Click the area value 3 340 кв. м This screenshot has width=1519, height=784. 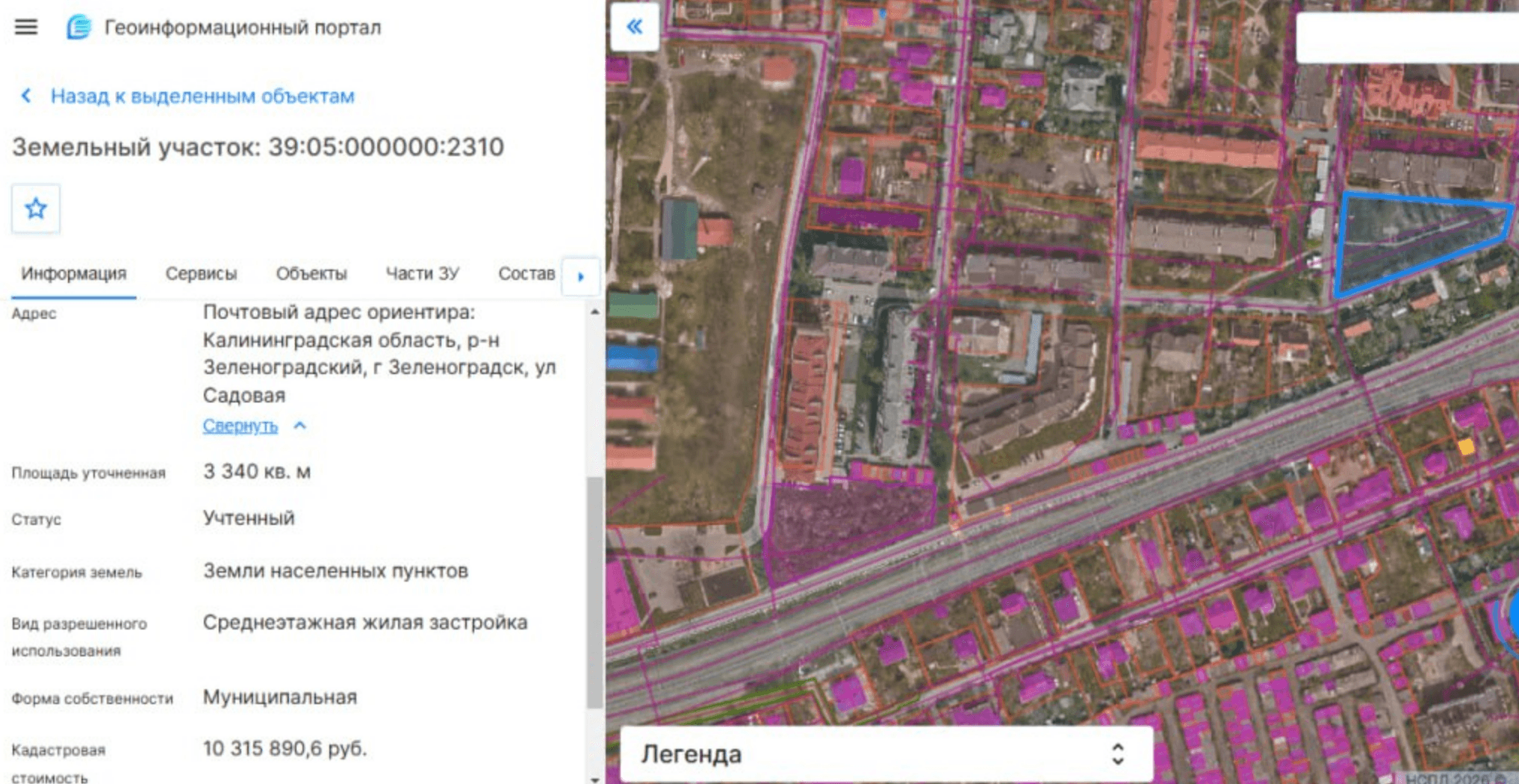point(257,472)
